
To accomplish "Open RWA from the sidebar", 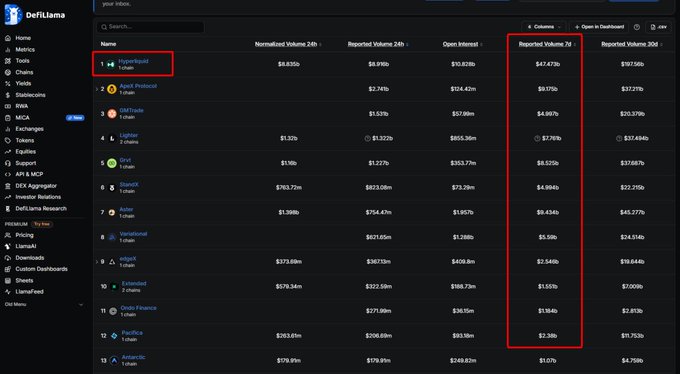I will coord(22,106).
